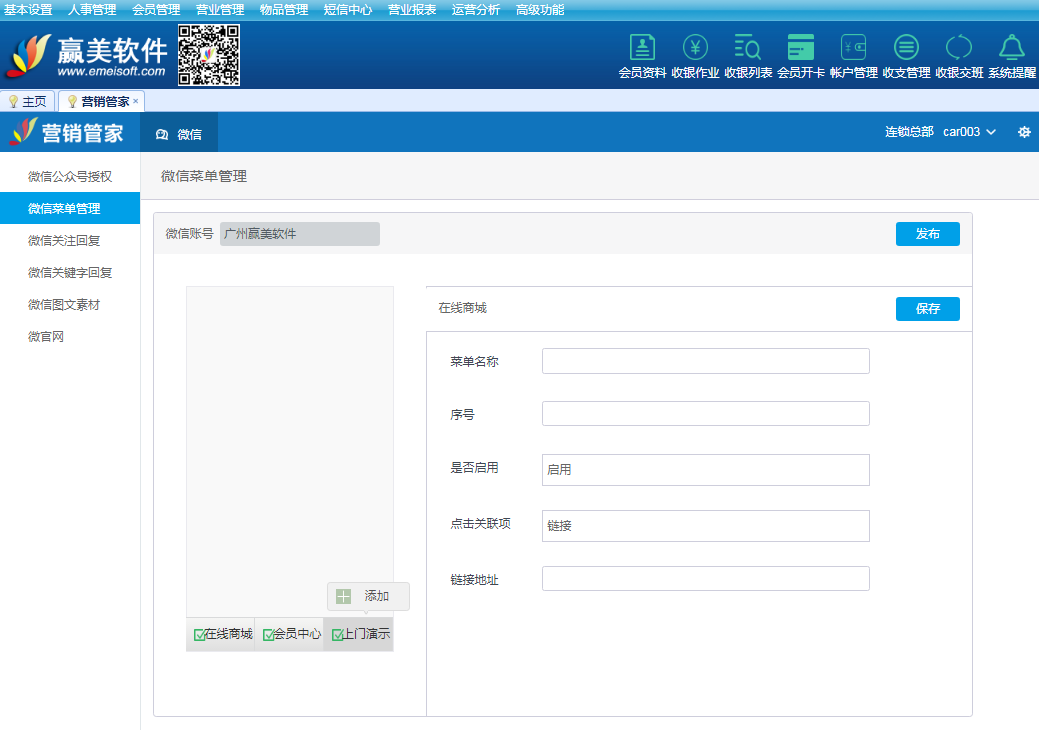1039x730 pixels.
Task: Click the 收银作业 cashier icon
Action: point(695,48)
